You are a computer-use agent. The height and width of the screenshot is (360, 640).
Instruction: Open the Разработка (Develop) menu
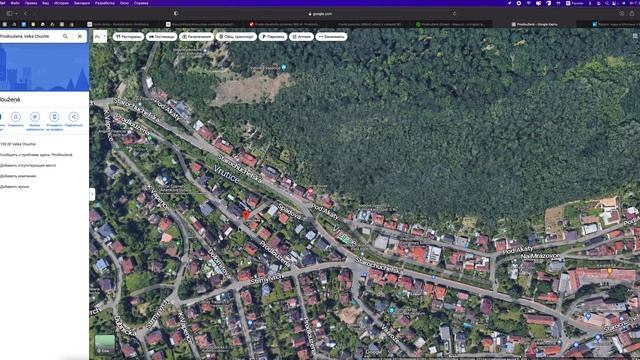pyautogui.click(x=104, y=3)
